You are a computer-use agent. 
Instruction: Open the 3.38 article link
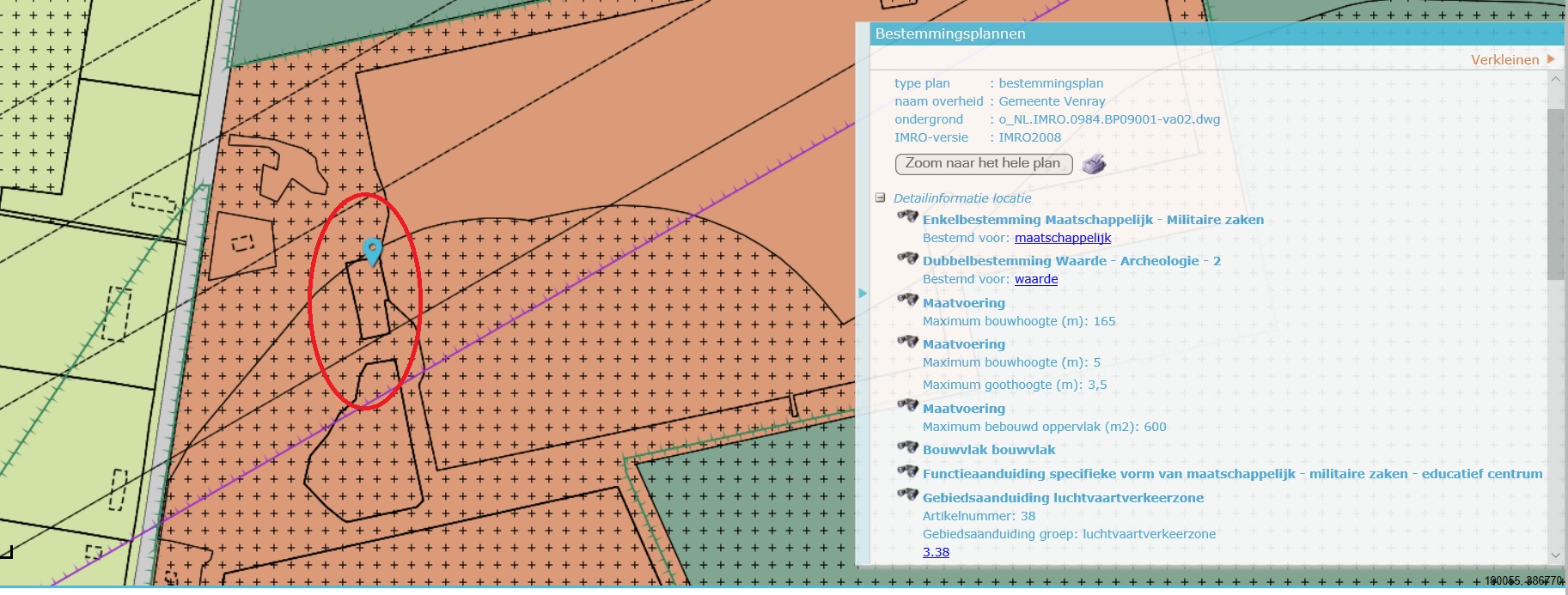coord(936,552)
